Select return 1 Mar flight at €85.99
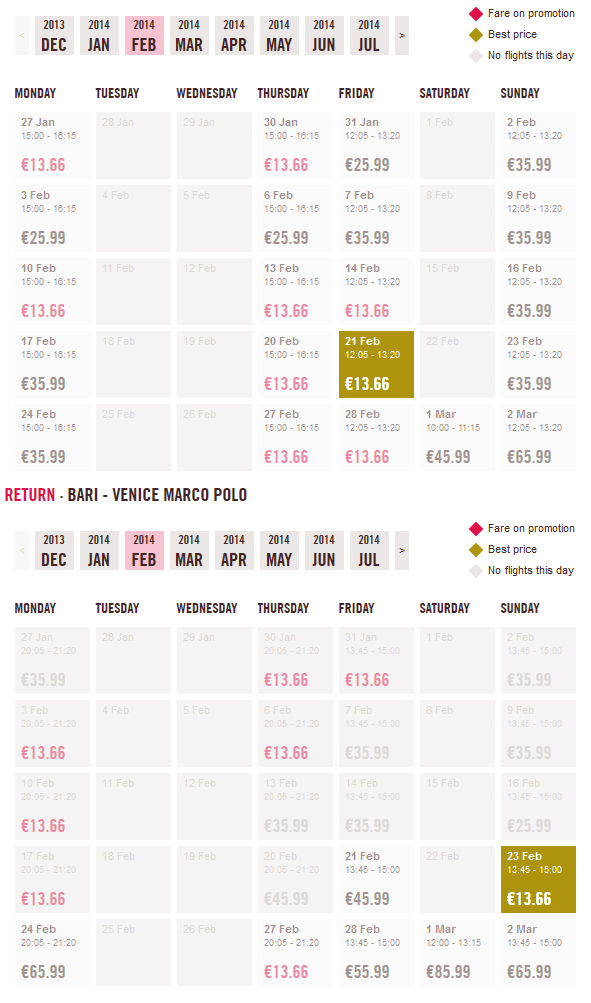591x1003 pixels. [x=457, y=952]
